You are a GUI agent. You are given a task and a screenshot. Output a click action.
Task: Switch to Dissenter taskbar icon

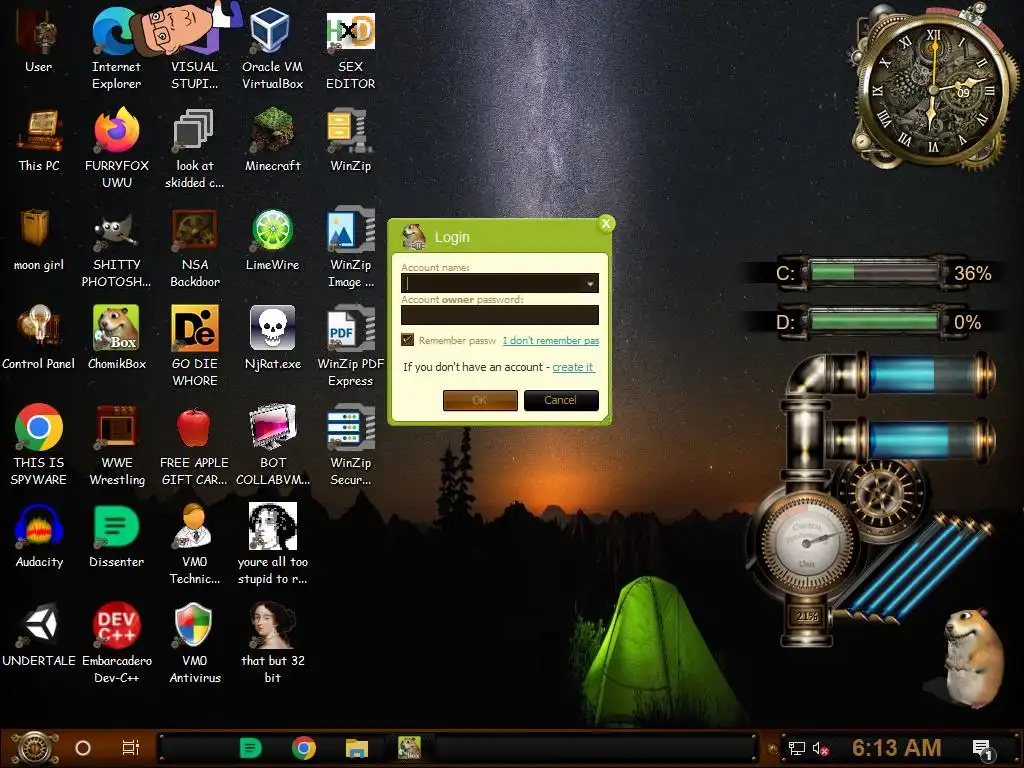tap(250, 748)
